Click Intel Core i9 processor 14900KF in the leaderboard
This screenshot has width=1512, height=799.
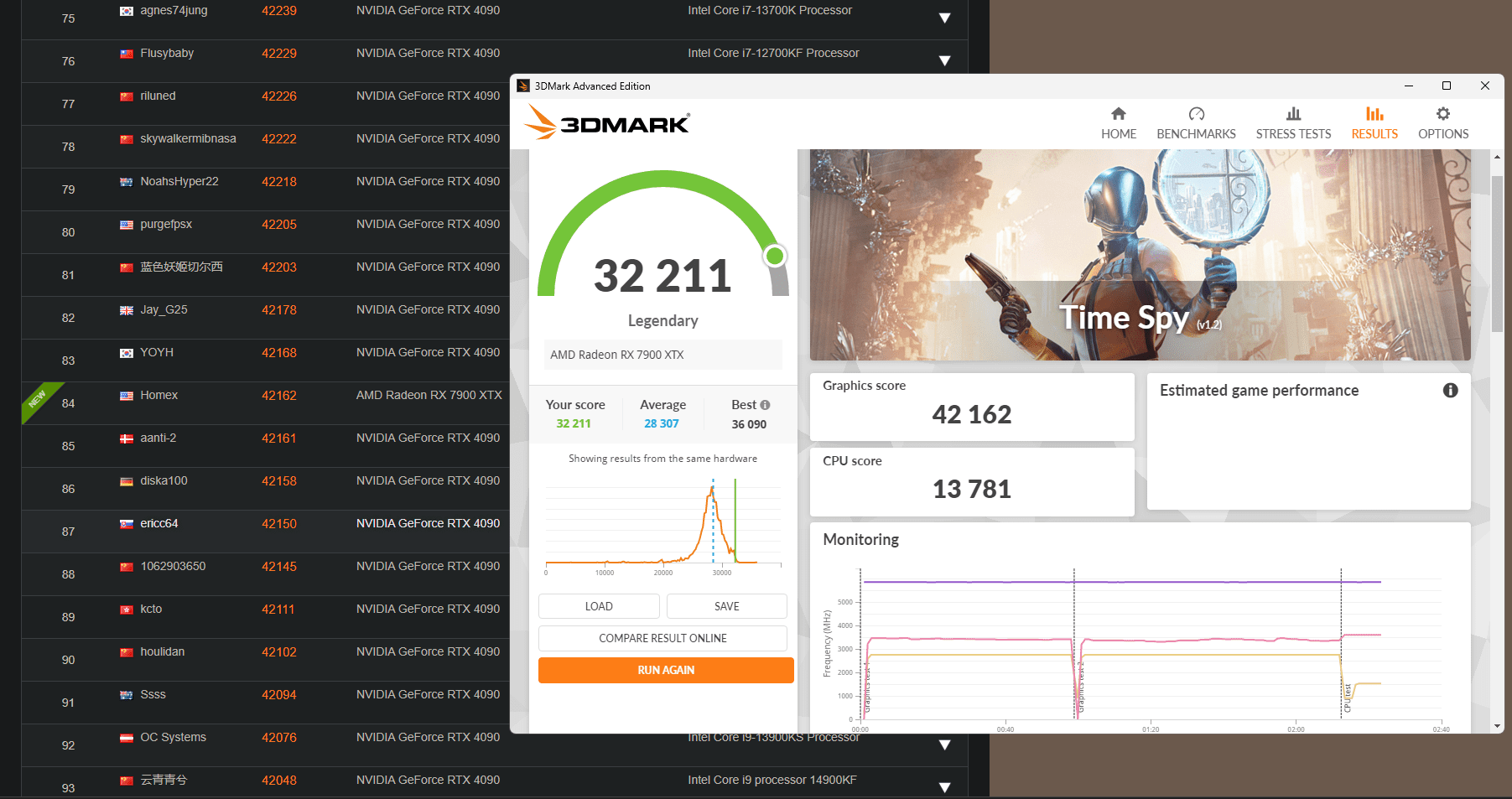point(772,781)
